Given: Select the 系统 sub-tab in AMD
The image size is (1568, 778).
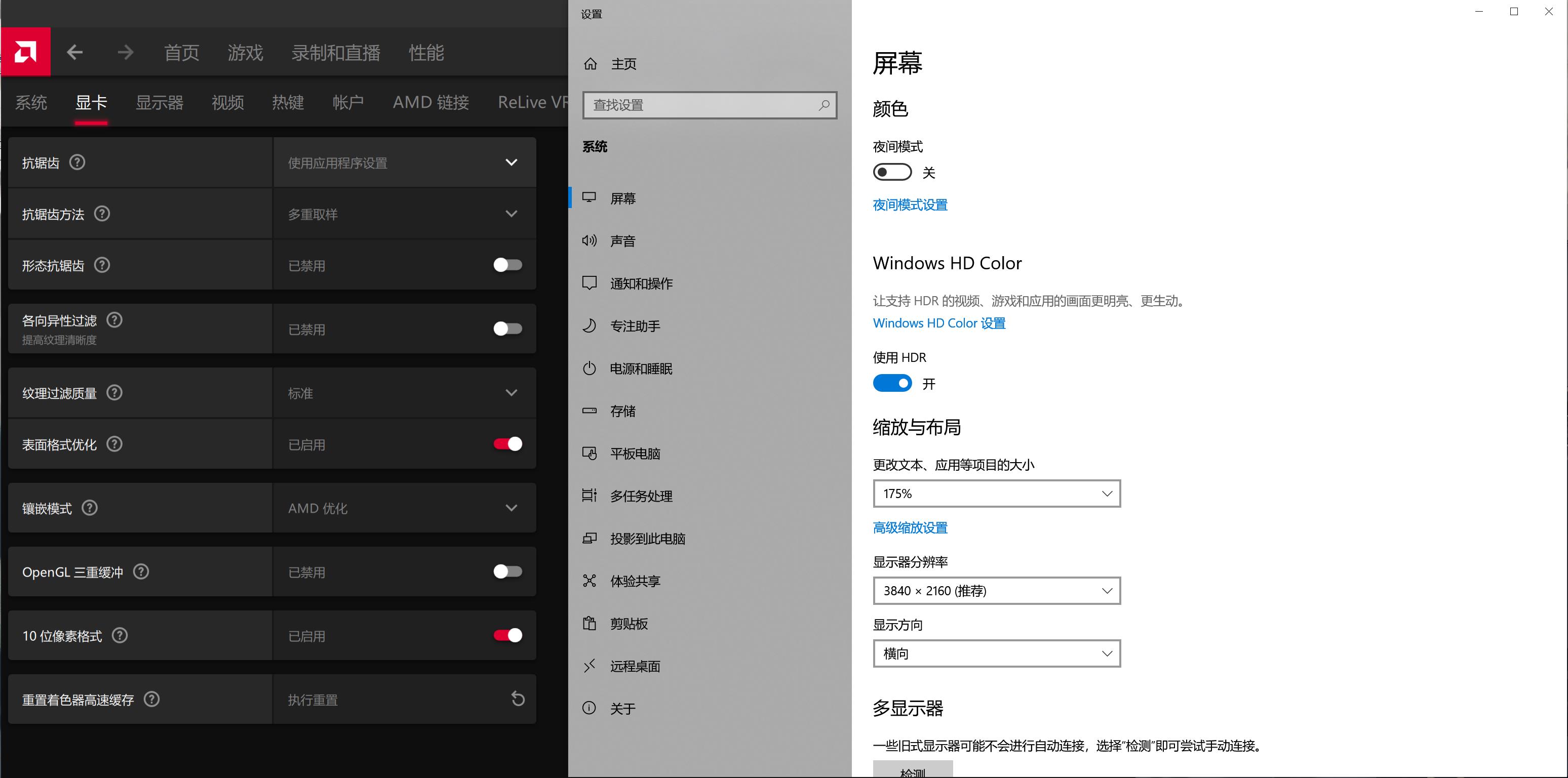Looking at the screenshot, I should [31, 102].
